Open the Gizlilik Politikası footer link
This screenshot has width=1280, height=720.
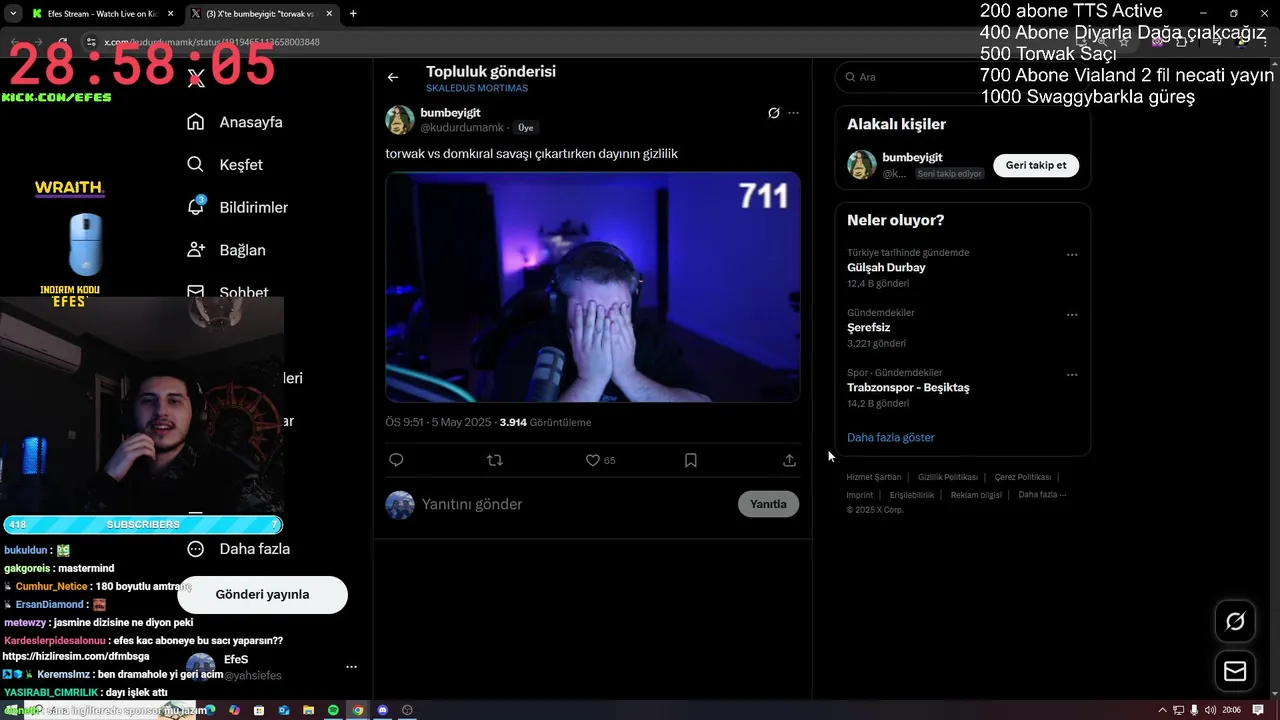pyautogui.click(x=948, y=477)
